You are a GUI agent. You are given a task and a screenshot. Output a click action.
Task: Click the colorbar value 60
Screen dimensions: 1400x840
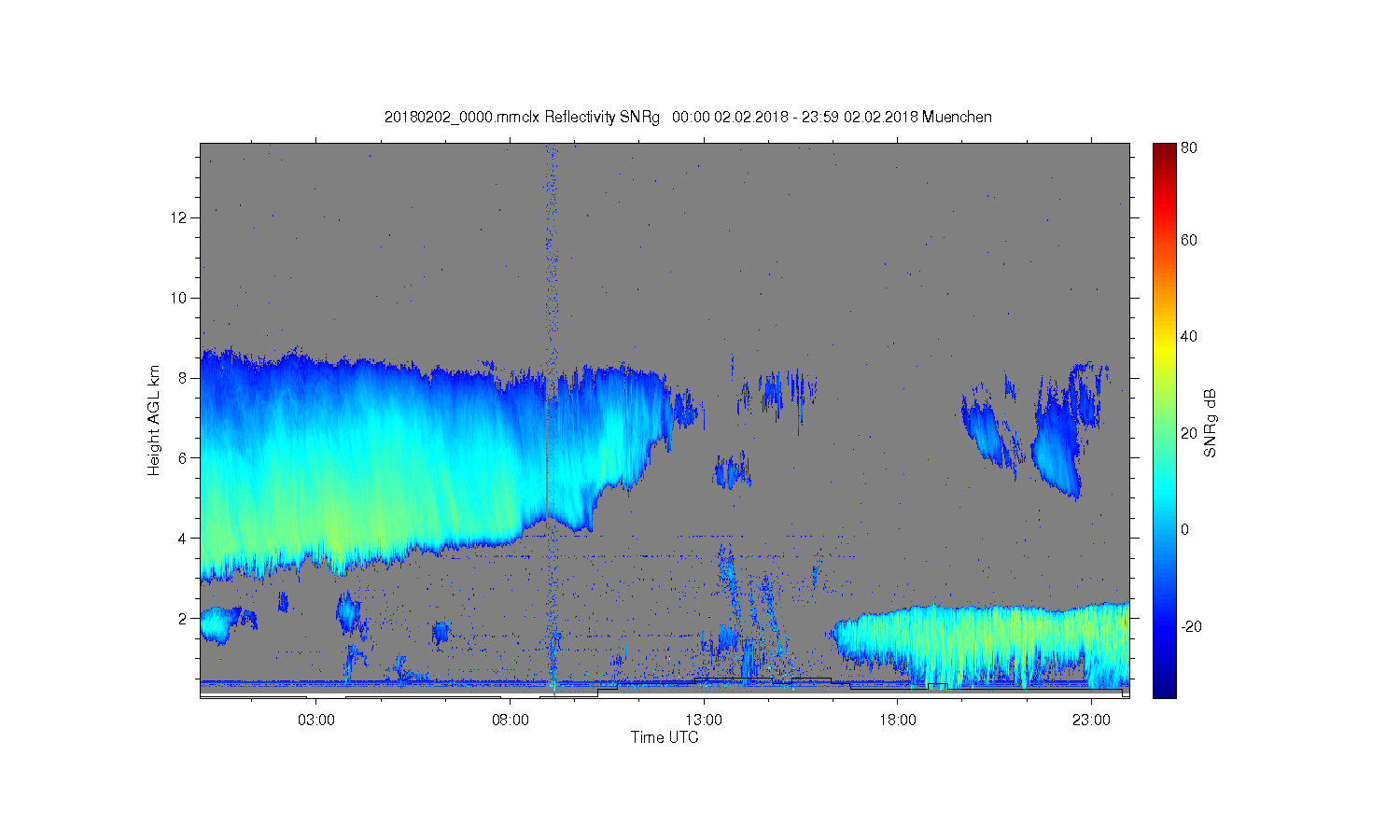(1189, 241)
